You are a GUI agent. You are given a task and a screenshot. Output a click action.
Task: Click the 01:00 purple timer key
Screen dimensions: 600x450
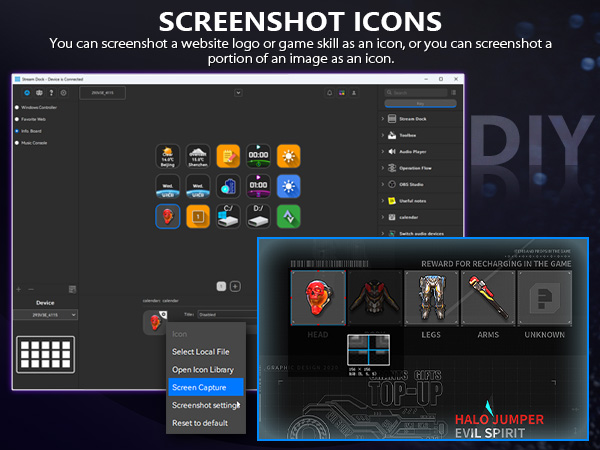[x=258, y=186]
